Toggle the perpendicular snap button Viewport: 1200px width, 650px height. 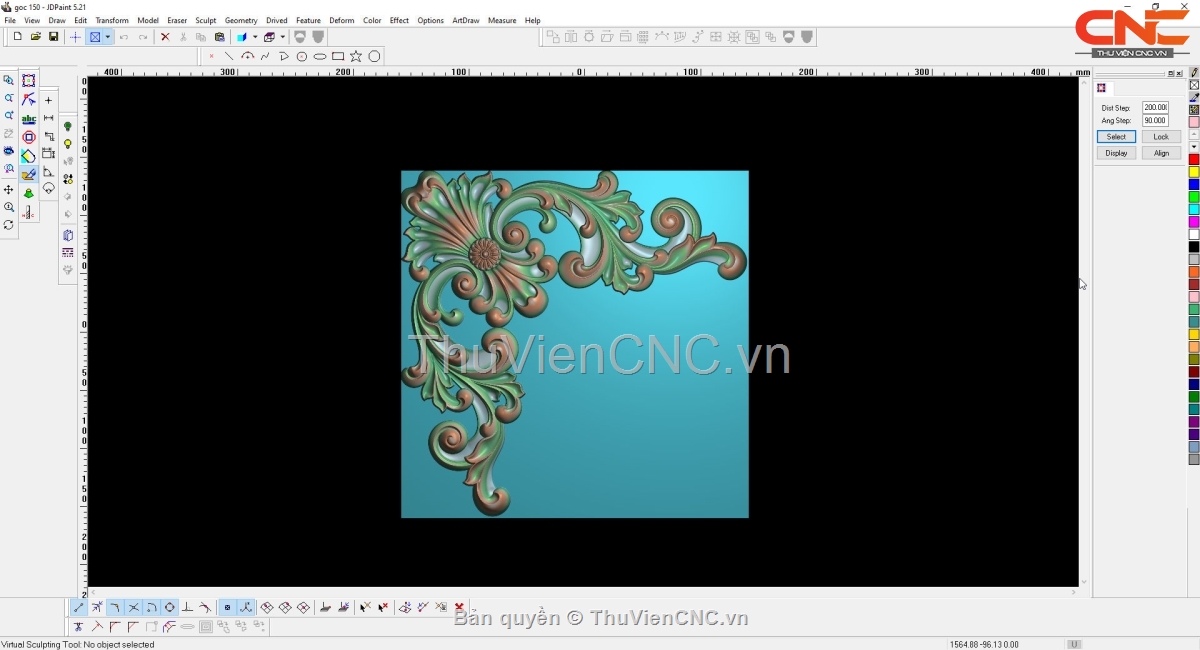coord(187,607)
